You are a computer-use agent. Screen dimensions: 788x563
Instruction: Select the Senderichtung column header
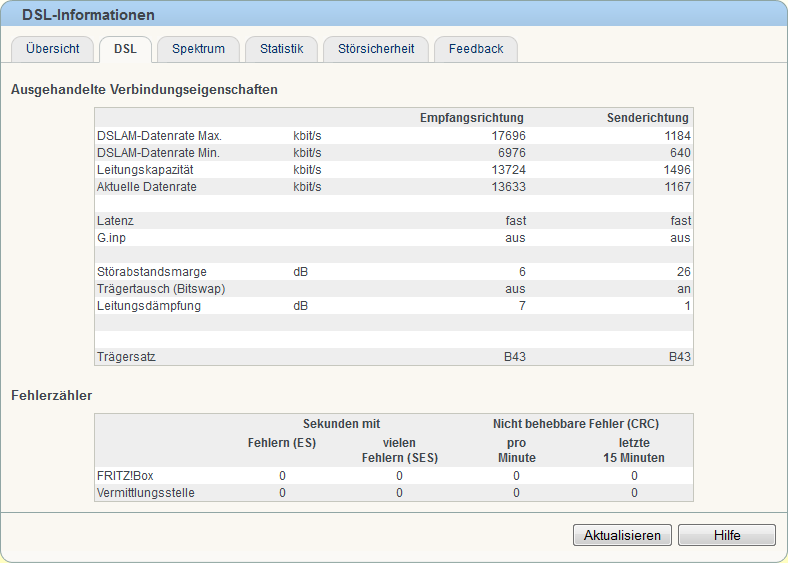(x=648, y=118)
